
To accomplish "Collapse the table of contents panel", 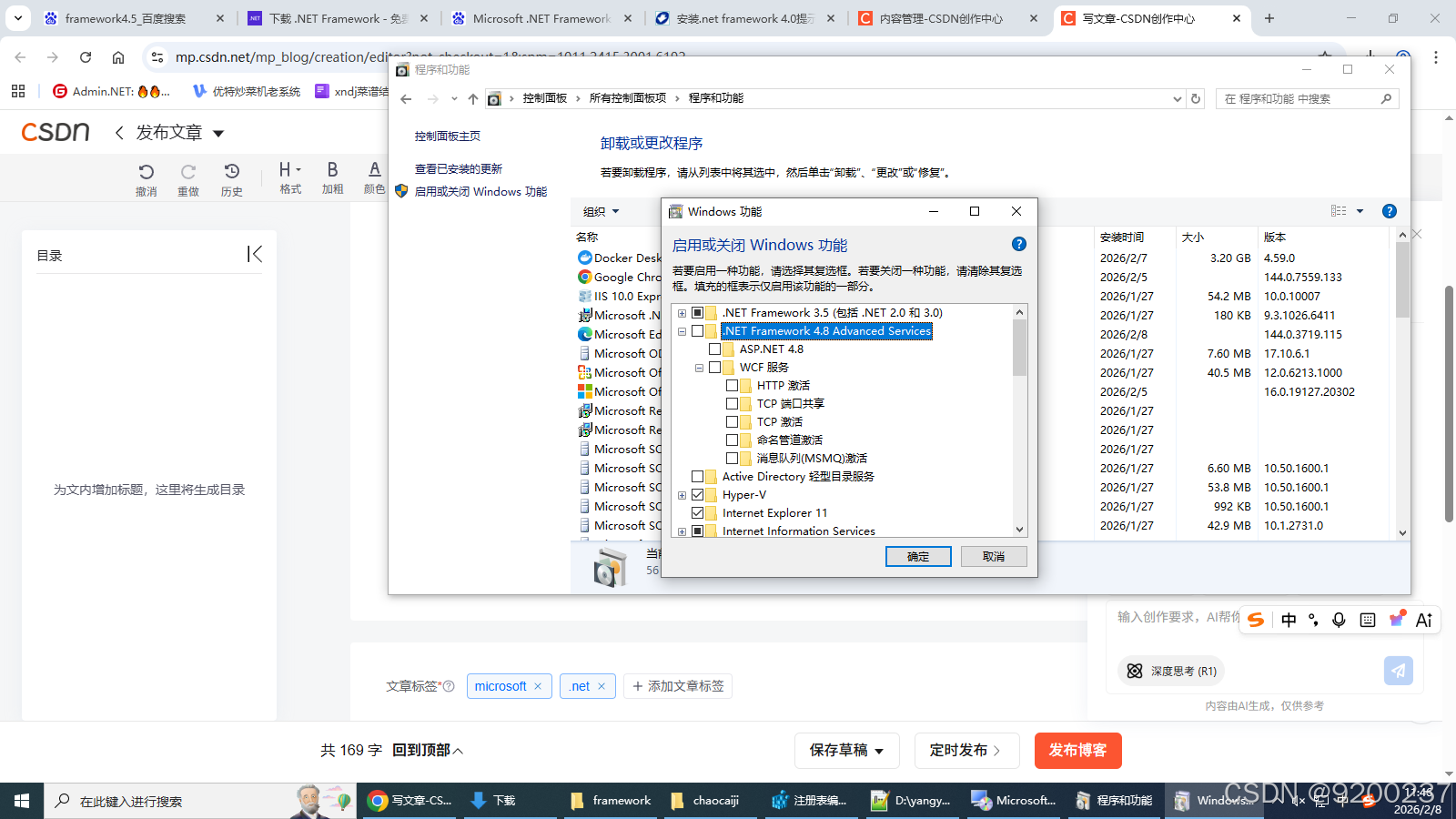I will click(255, 255).
